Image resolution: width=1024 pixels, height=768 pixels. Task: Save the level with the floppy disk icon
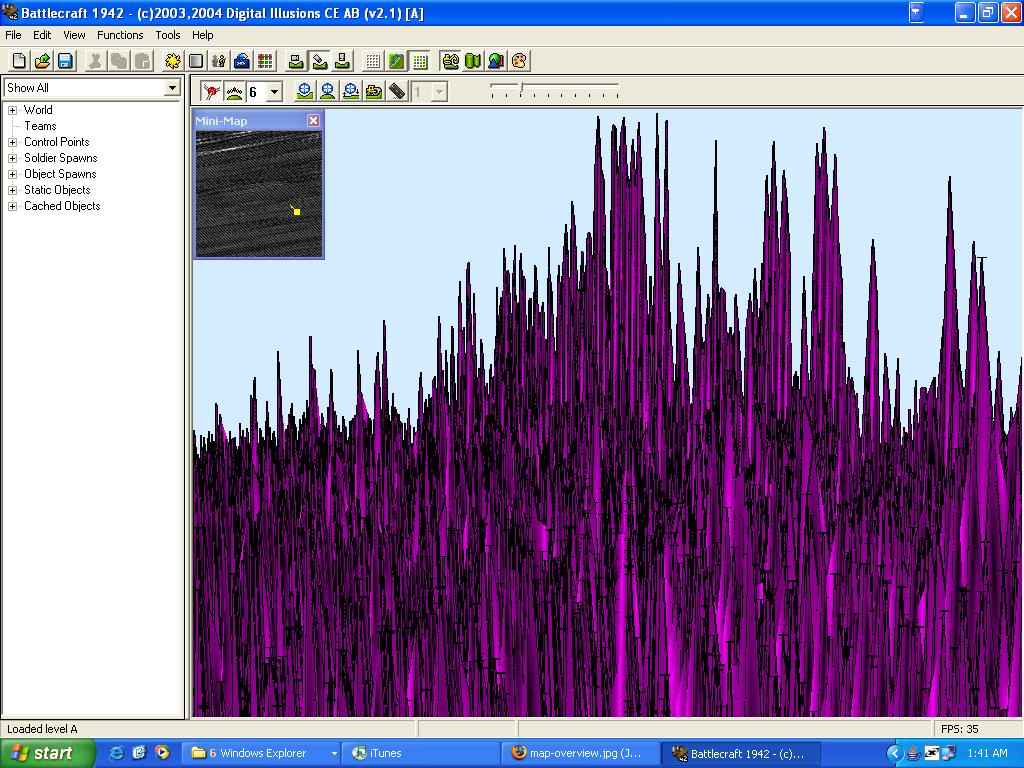tap(65, 61)
